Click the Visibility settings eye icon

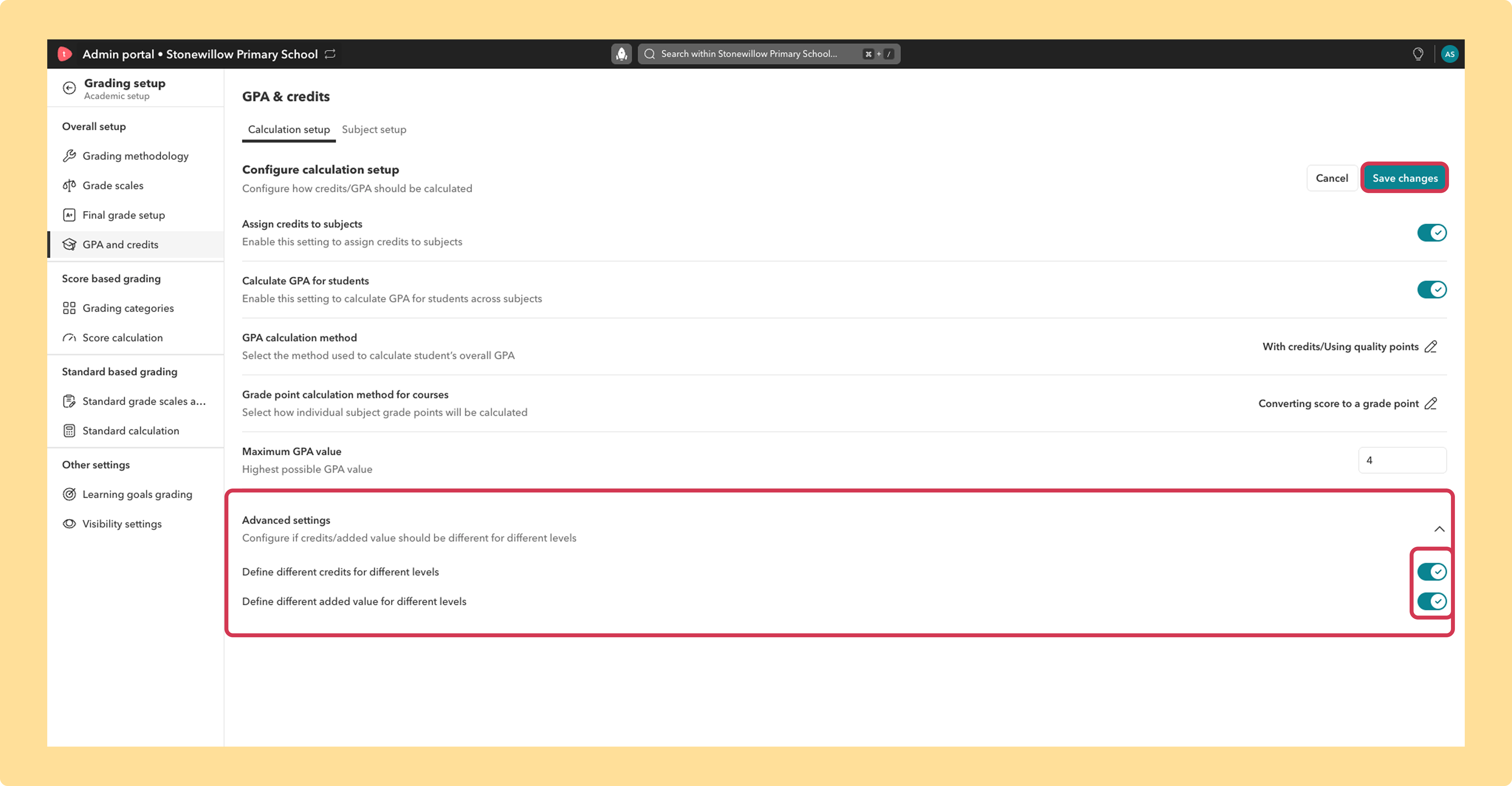pos(69,524)
